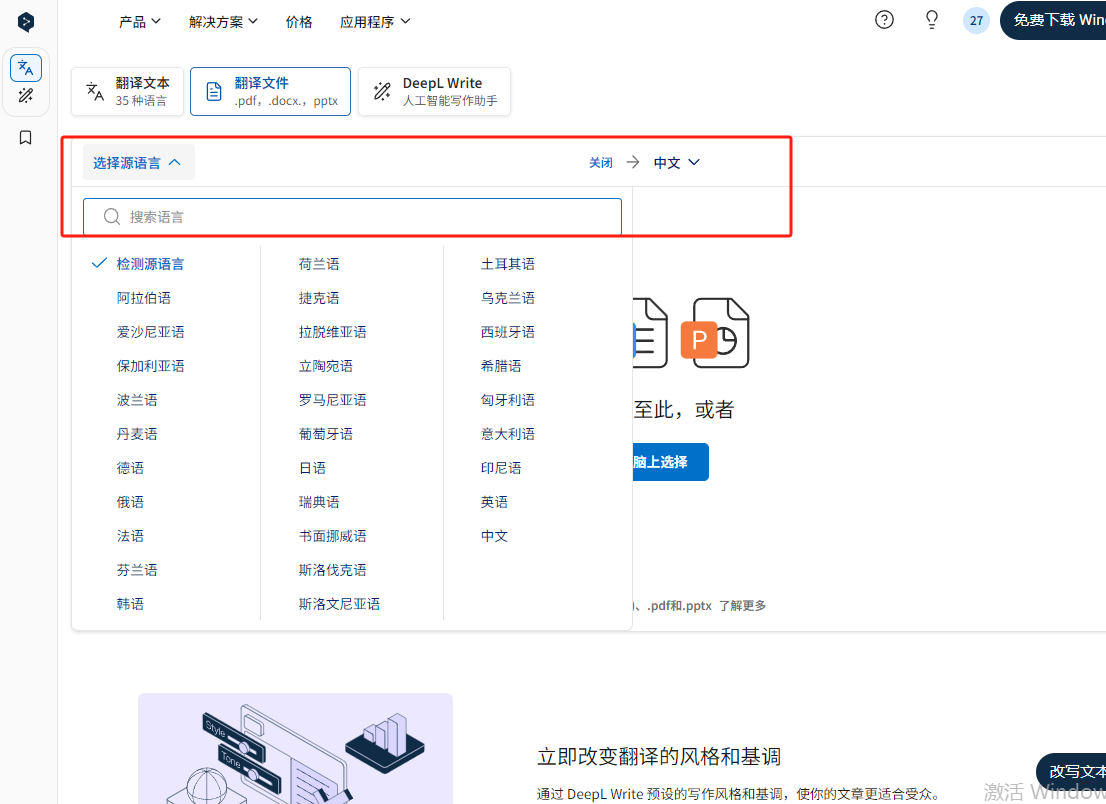
Task: Select 书面挪威语 as source language
Action: click(x=332, y=535)
